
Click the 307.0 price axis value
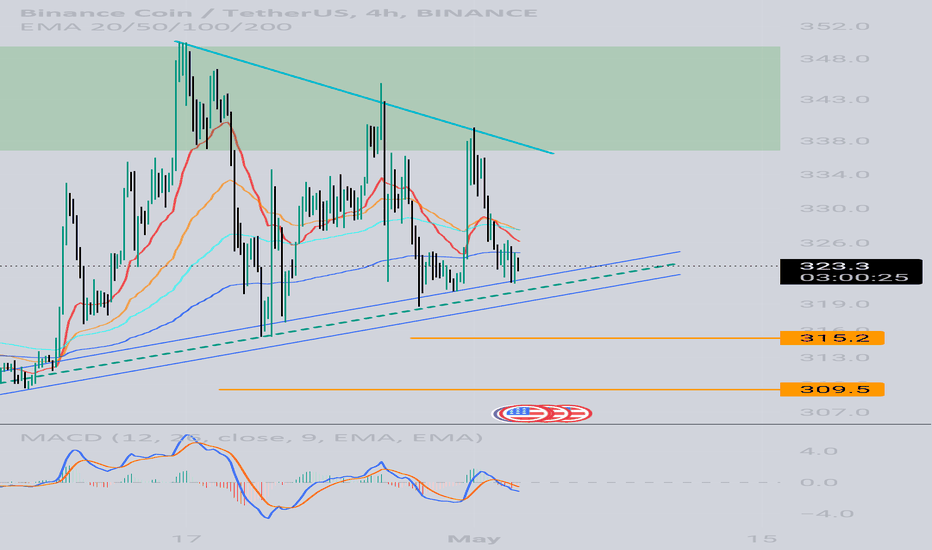835,413
